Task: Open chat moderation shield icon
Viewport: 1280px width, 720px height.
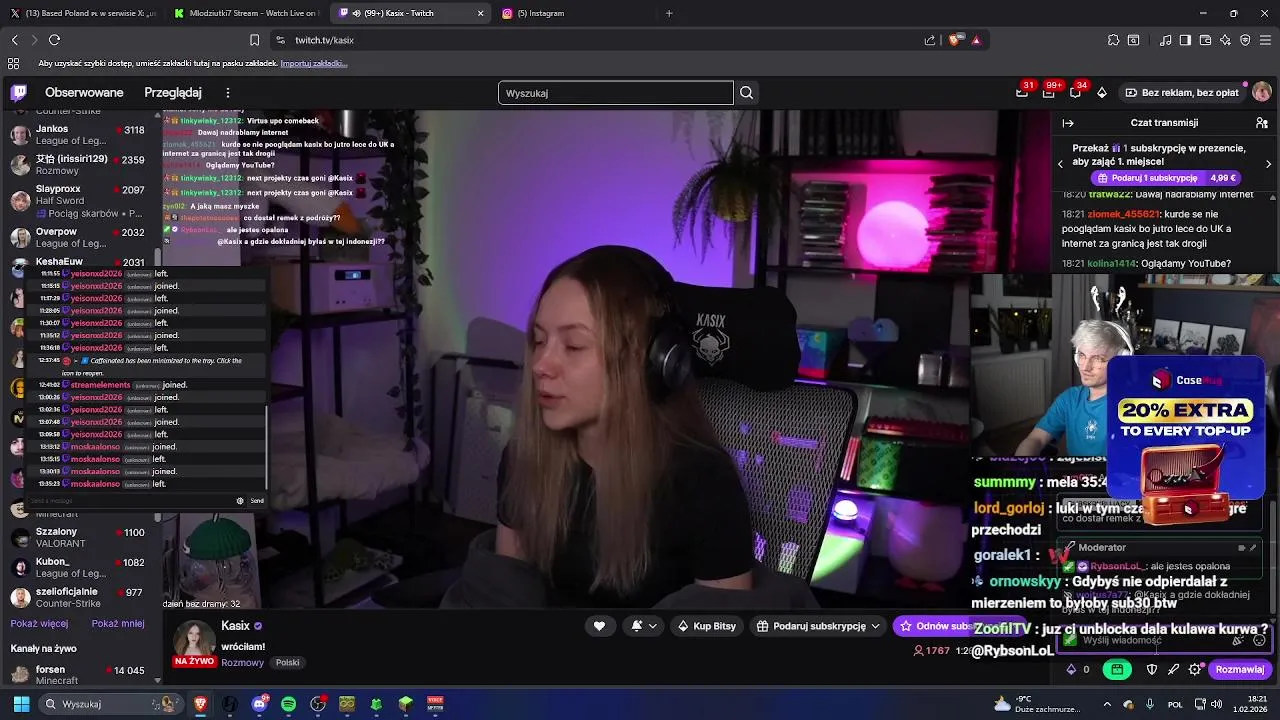Action: [1152, 669]
